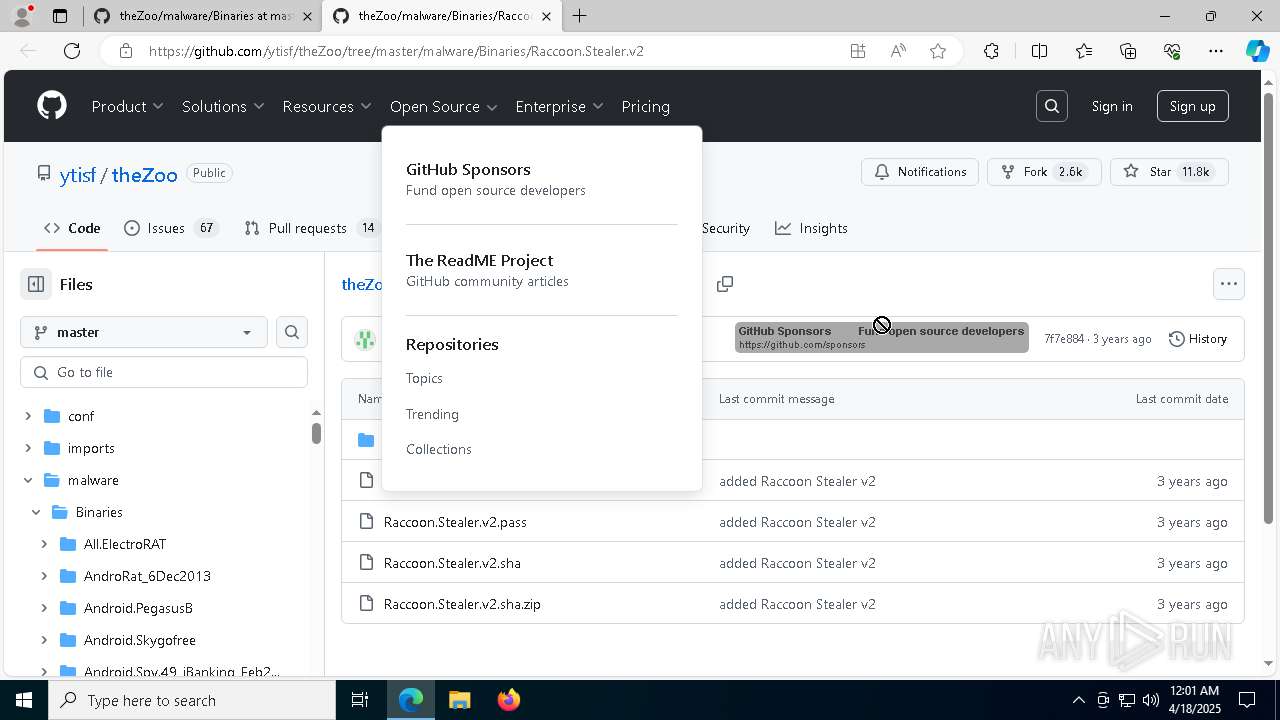Open the master branch dropdown

click(x=144, y=332)
